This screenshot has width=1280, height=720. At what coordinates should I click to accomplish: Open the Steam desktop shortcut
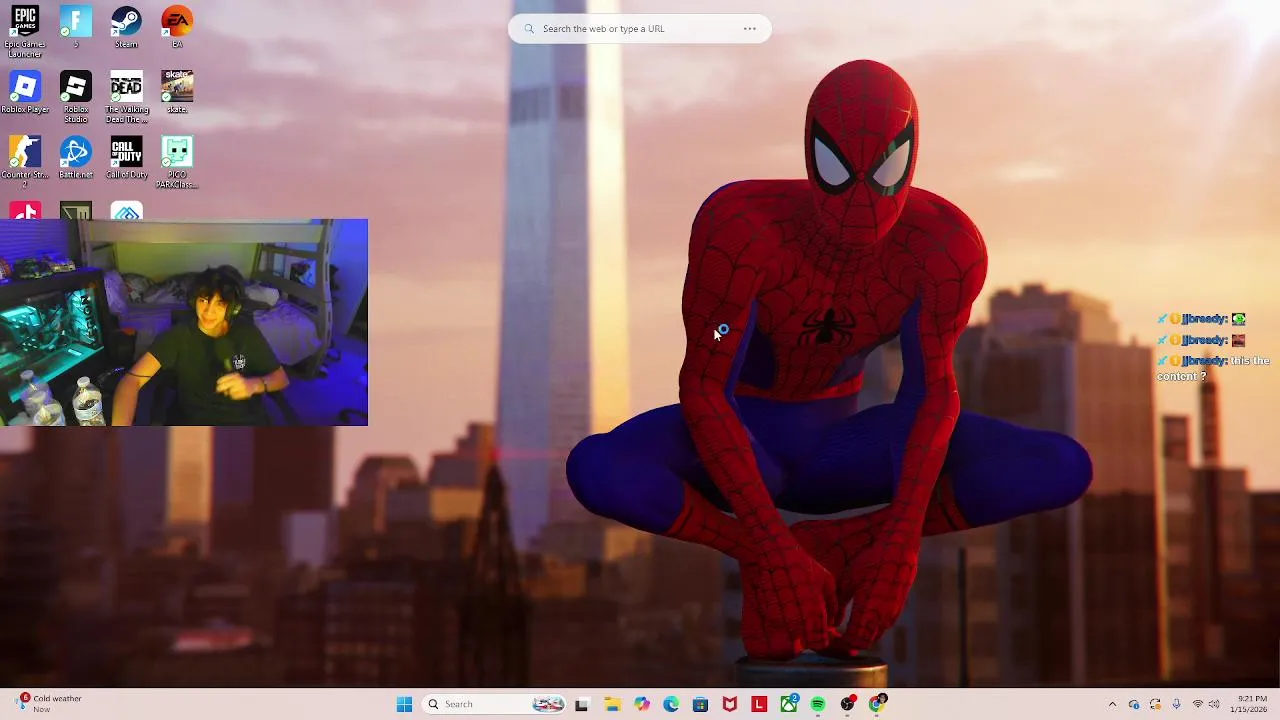(x=126, y=27)
